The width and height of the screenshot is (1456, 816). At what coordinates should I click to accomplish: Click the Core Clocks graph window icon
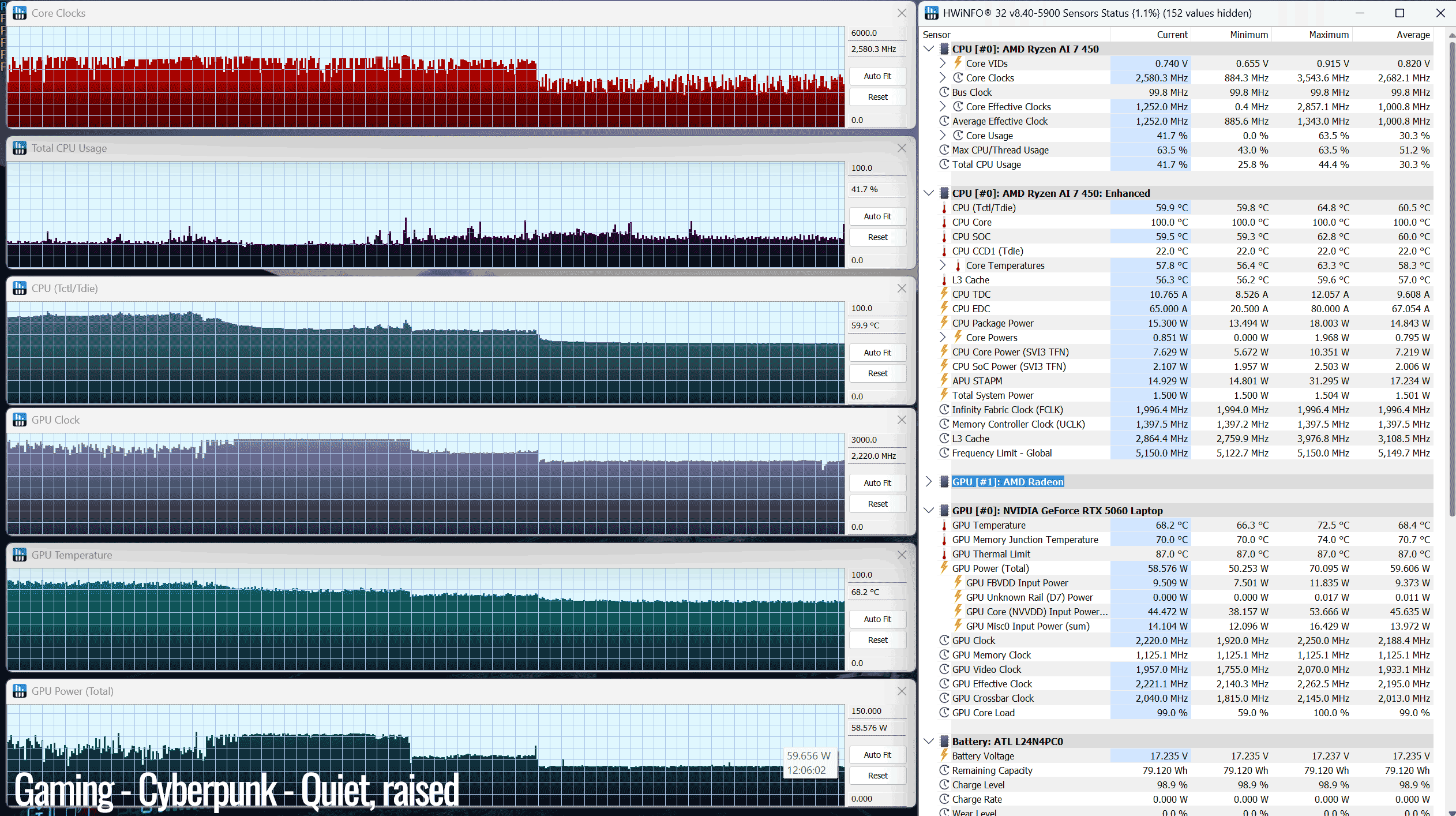tap(20, 13)
